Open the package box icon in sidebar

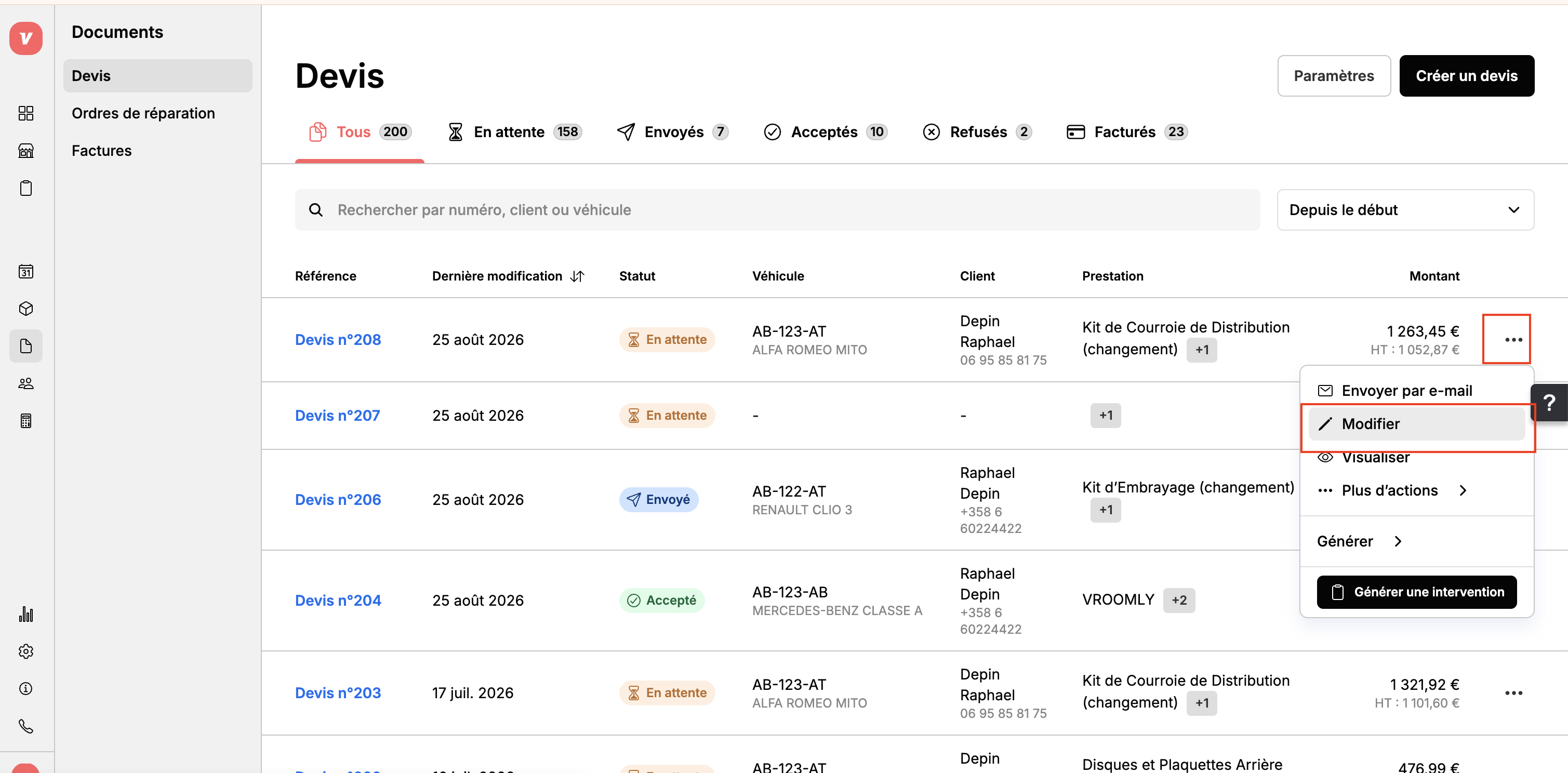pyautogui.click(x=25, y=309)
